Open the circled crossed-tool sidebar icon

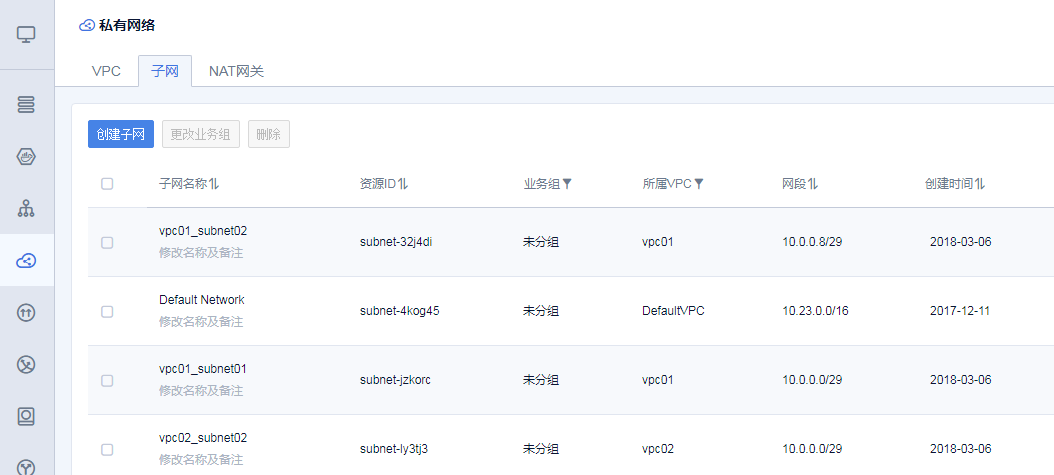pos(27,365)
